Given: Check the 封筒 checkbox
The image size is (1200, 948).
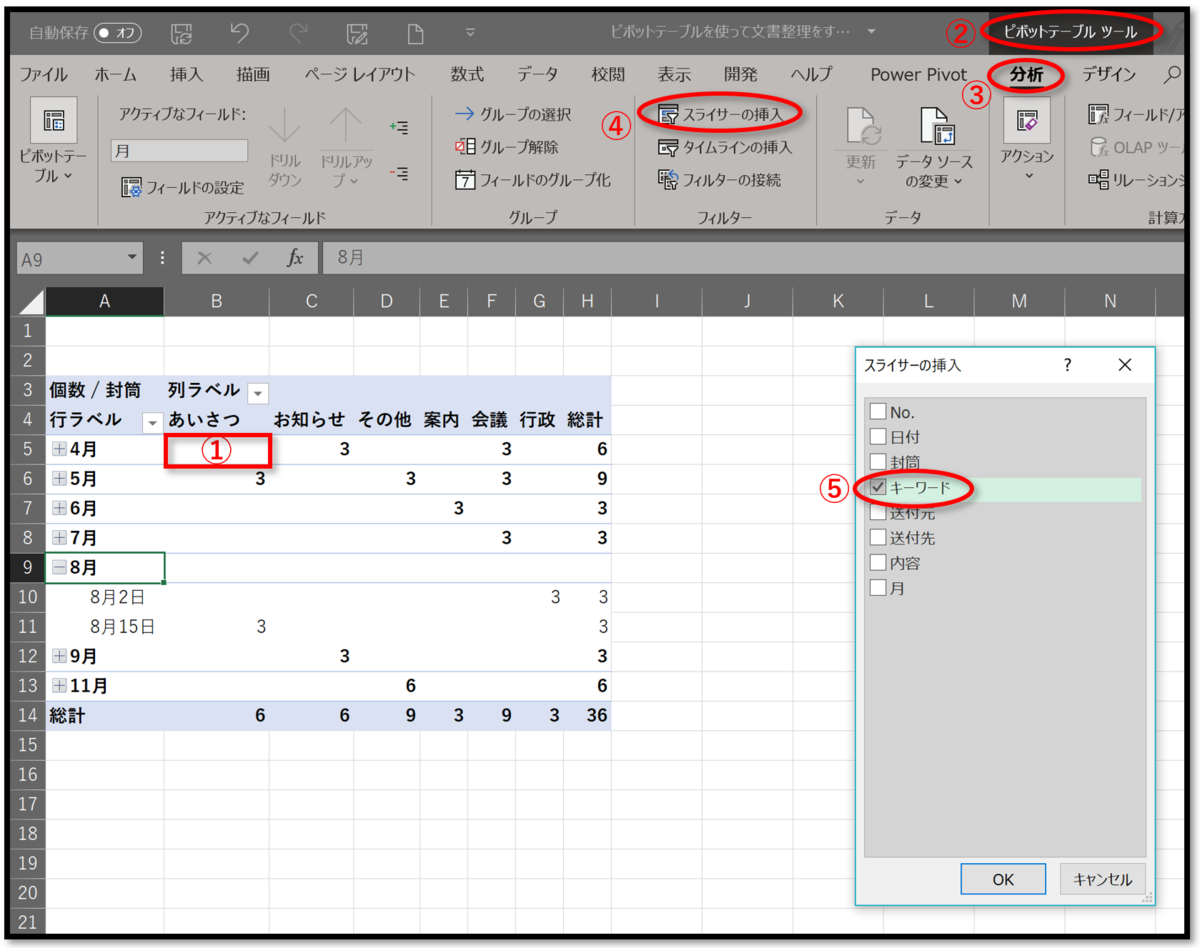Looking at the screenshot, I should [x=878, y=461].
